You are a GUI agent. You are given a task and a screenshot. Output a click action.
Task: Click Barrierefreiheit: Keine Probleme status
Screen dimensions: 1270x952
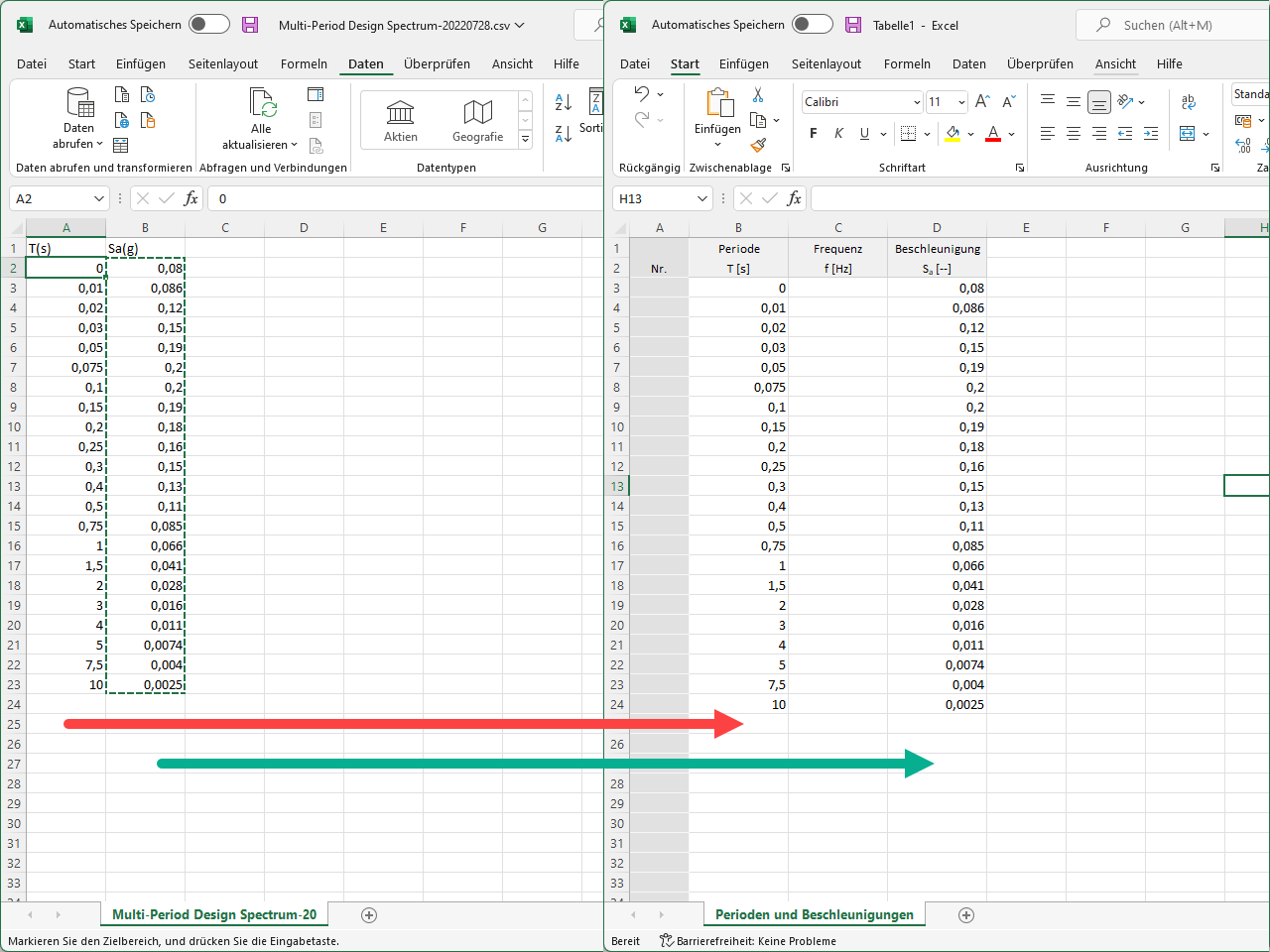(748, 941)
